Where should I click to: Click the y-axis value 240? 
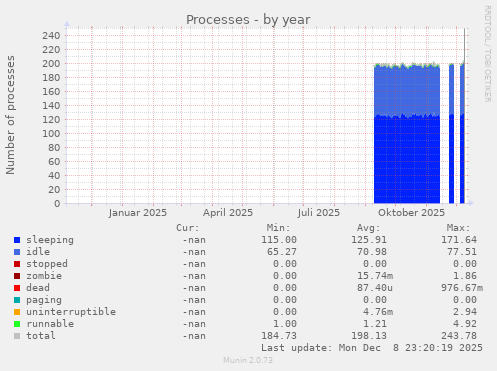[51, 36]
